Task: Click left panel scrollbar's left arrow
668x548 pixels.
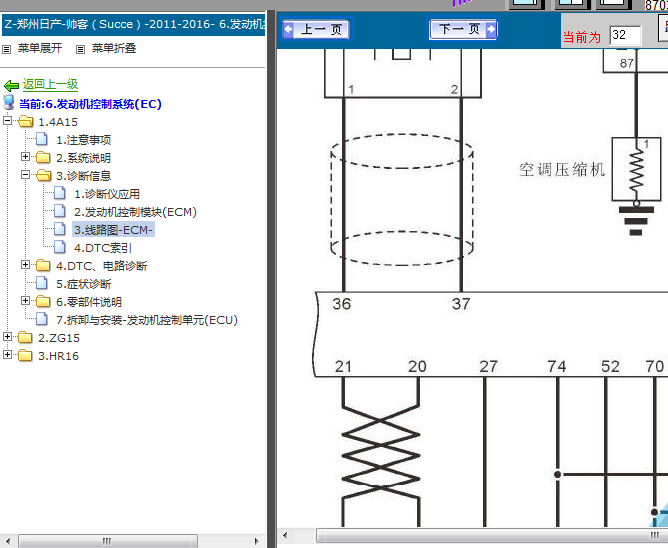Action: [8, 541]
